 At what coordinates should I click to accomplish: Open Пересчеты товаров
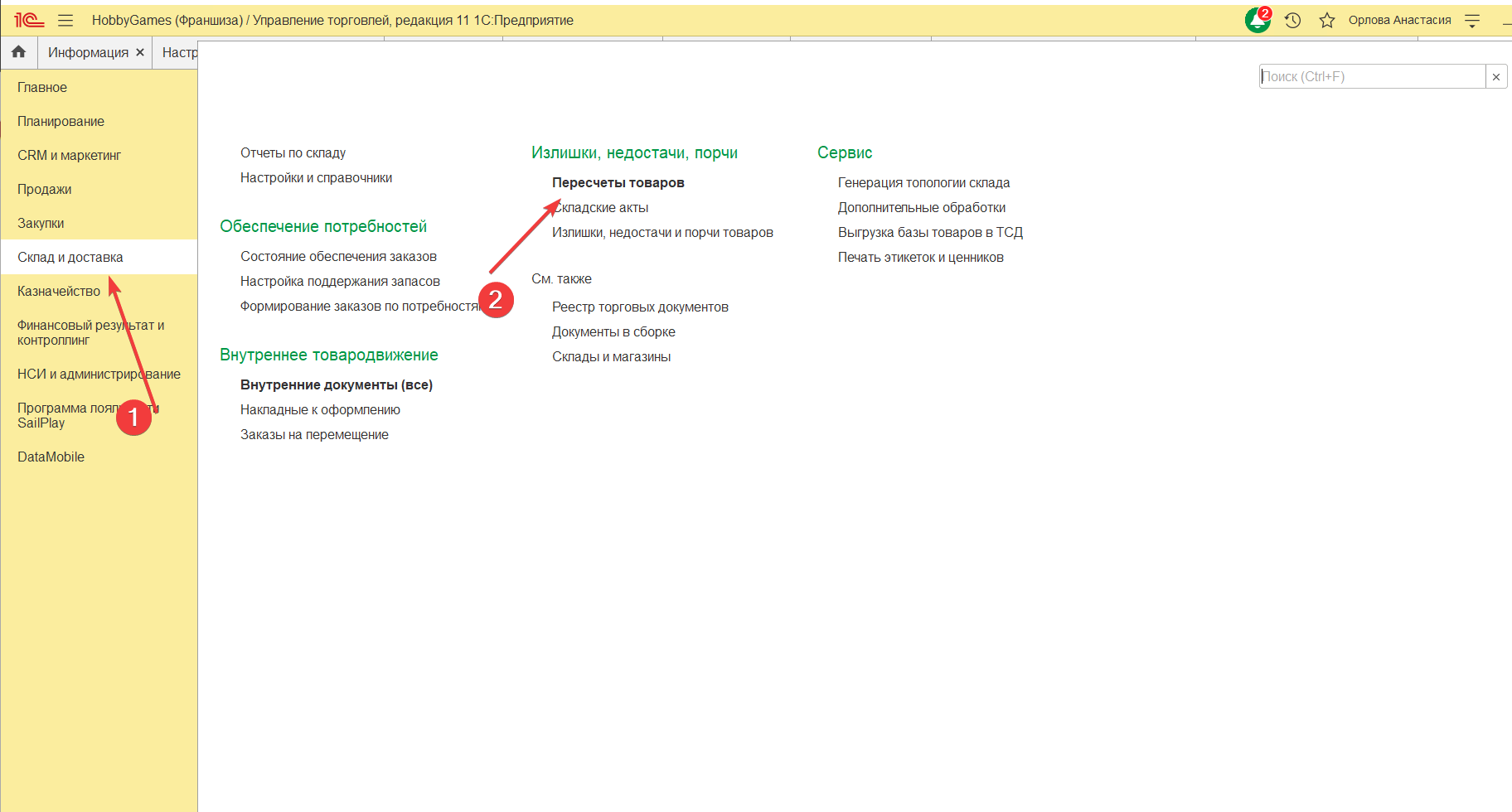(x=618, y=182)
